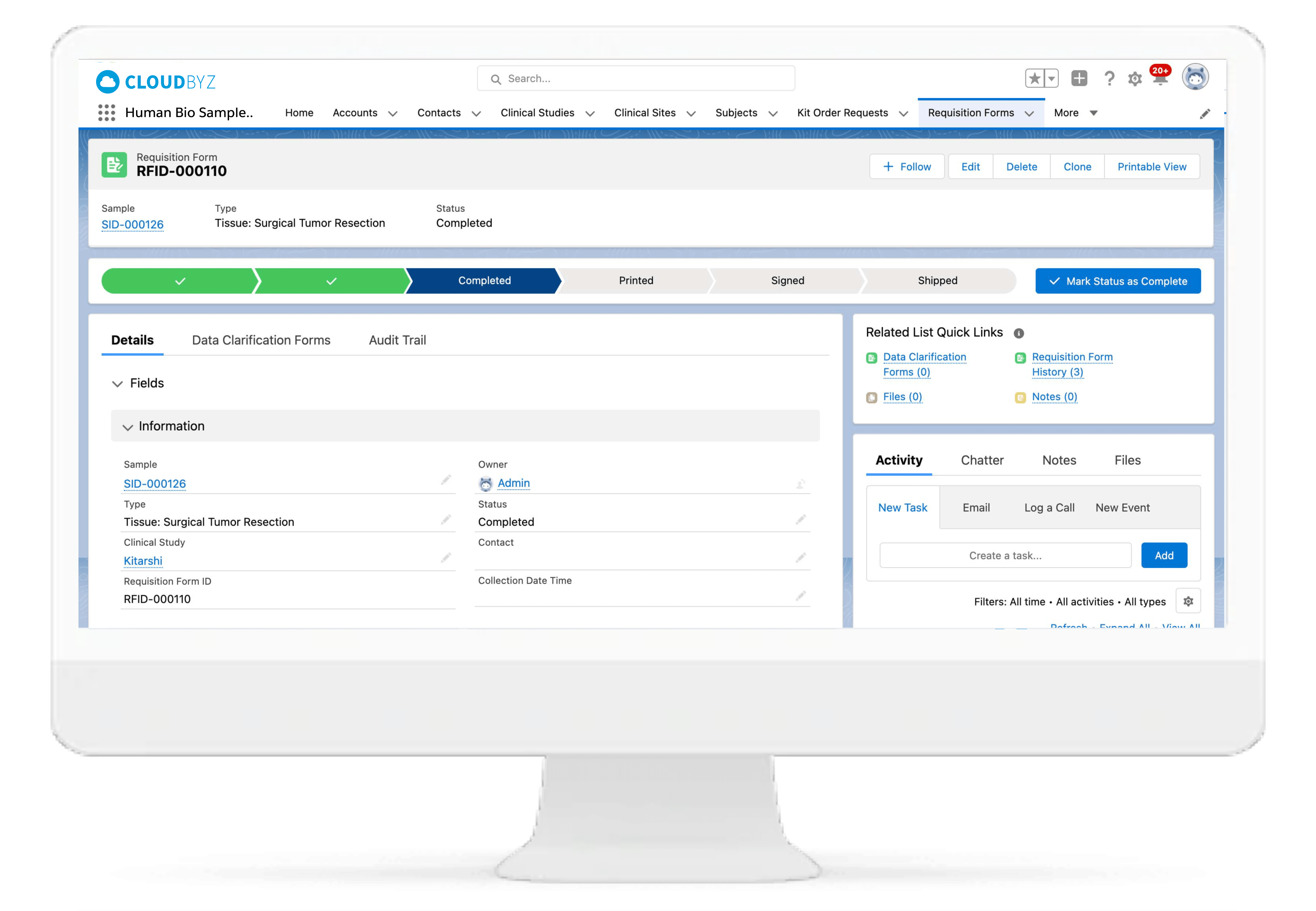Screen dimensions: 1316x911
Task: Switch to the Audit Trail tab
Action: tap(397, 340)
